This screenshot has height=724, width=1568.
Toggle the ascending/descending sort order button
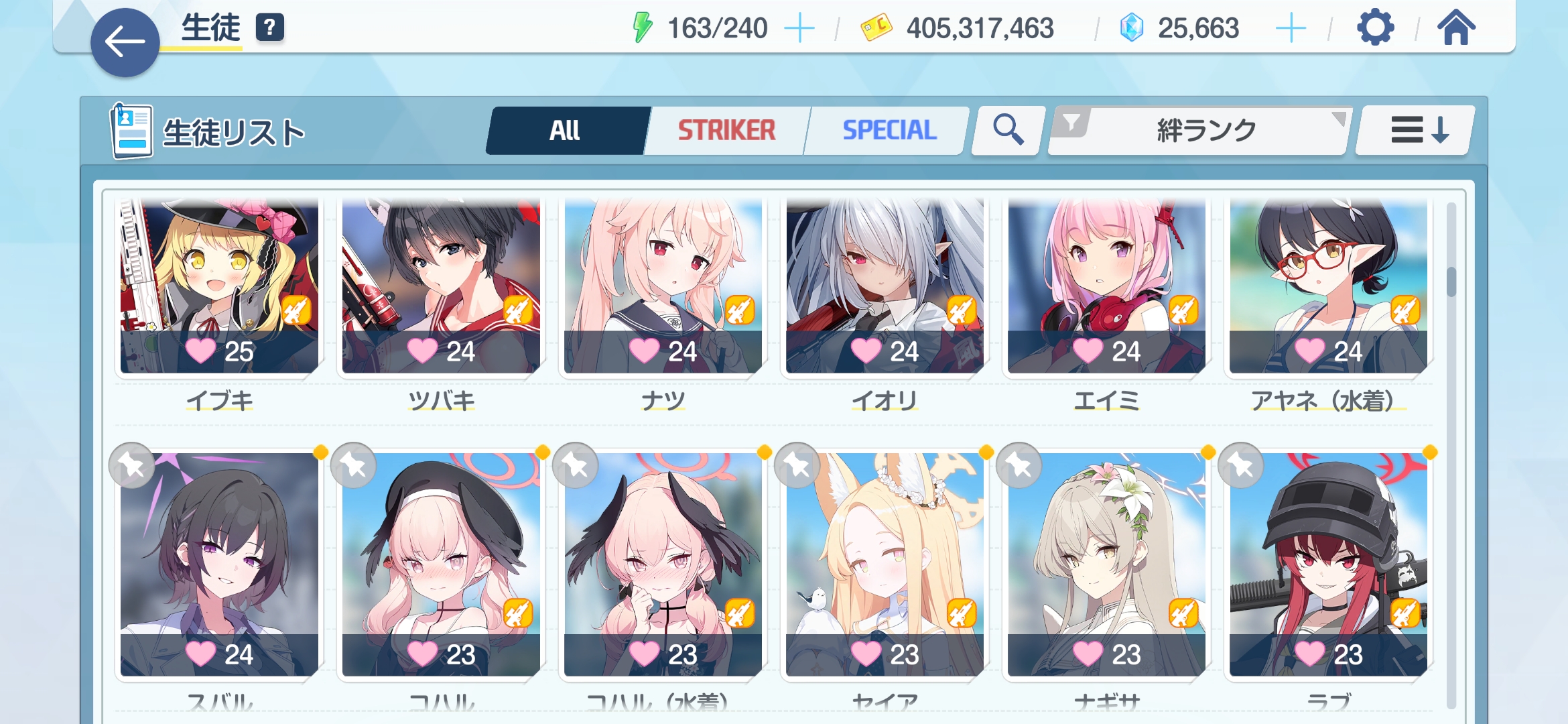click(x=1416, y=130)
